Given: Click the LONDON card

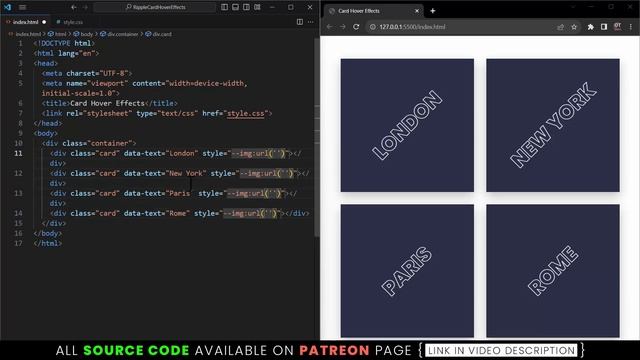Looking at the screenshot, I should click(407, 125).
